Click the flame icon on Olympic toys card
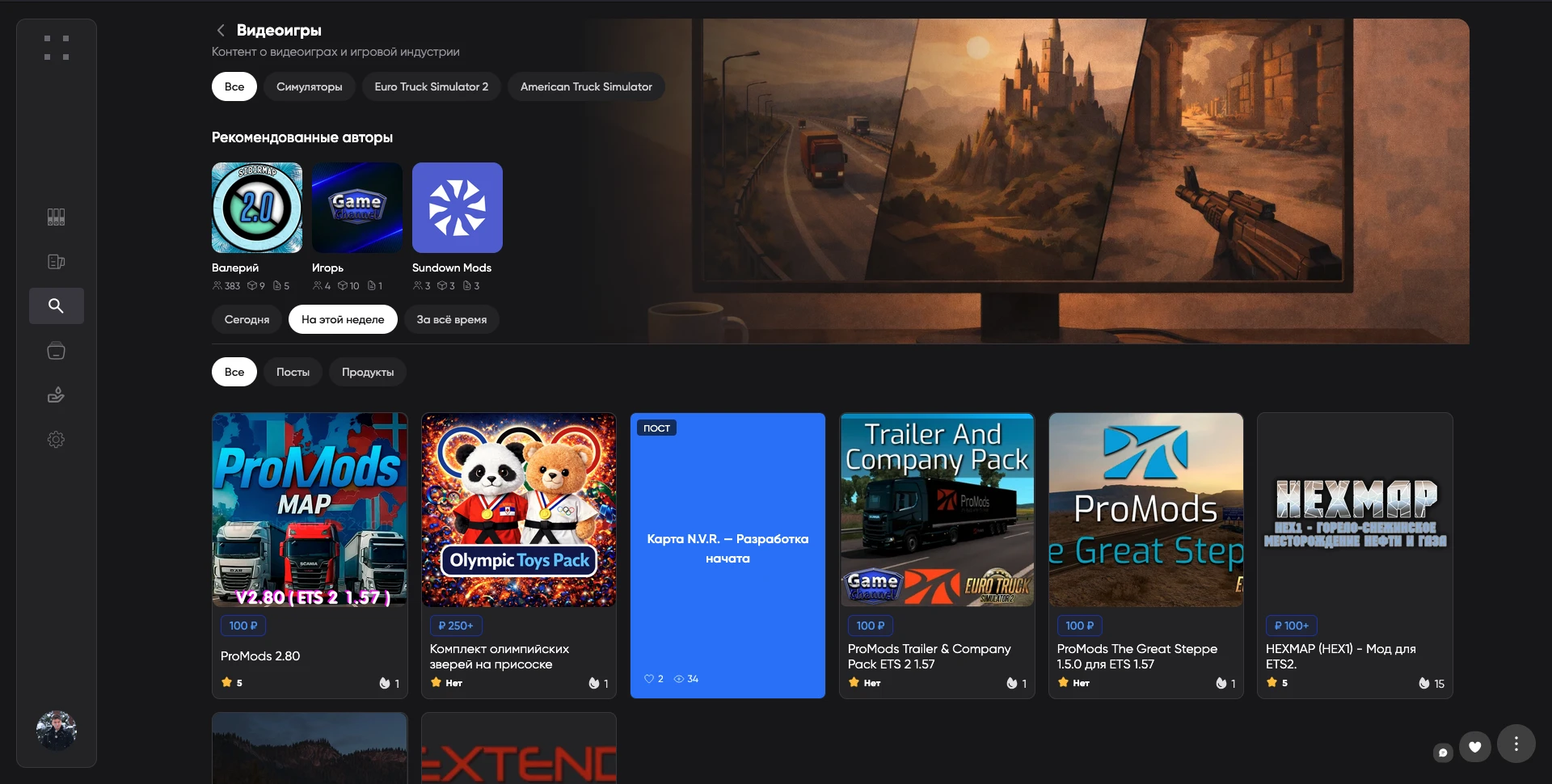The height and width of the screenshot is (784, 1552). click(x=594, y=683)
